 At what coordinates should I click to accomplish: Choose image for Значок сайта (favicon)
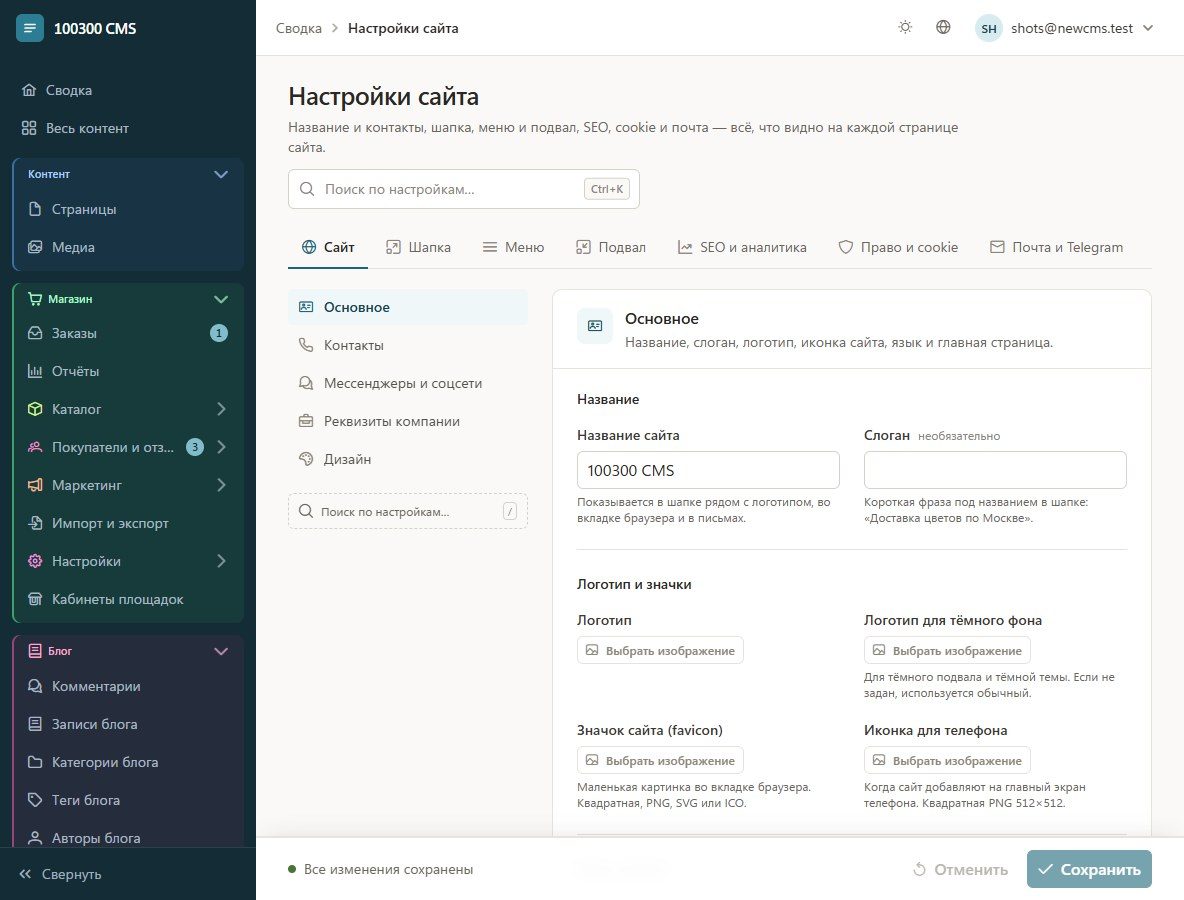(660, 760)
